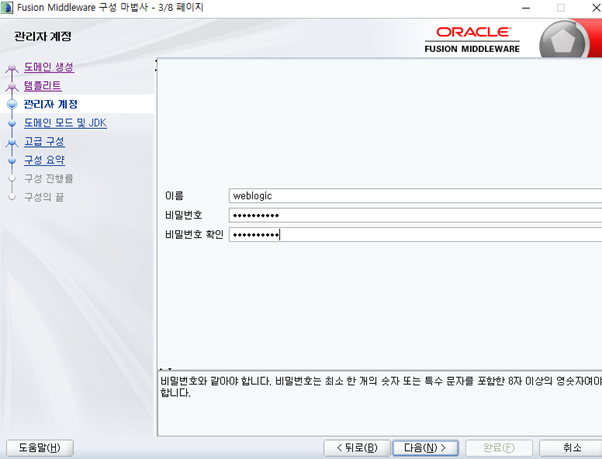Jump to the 고급 구성 step
Viewport: 602px width, 459px height.
44,142
